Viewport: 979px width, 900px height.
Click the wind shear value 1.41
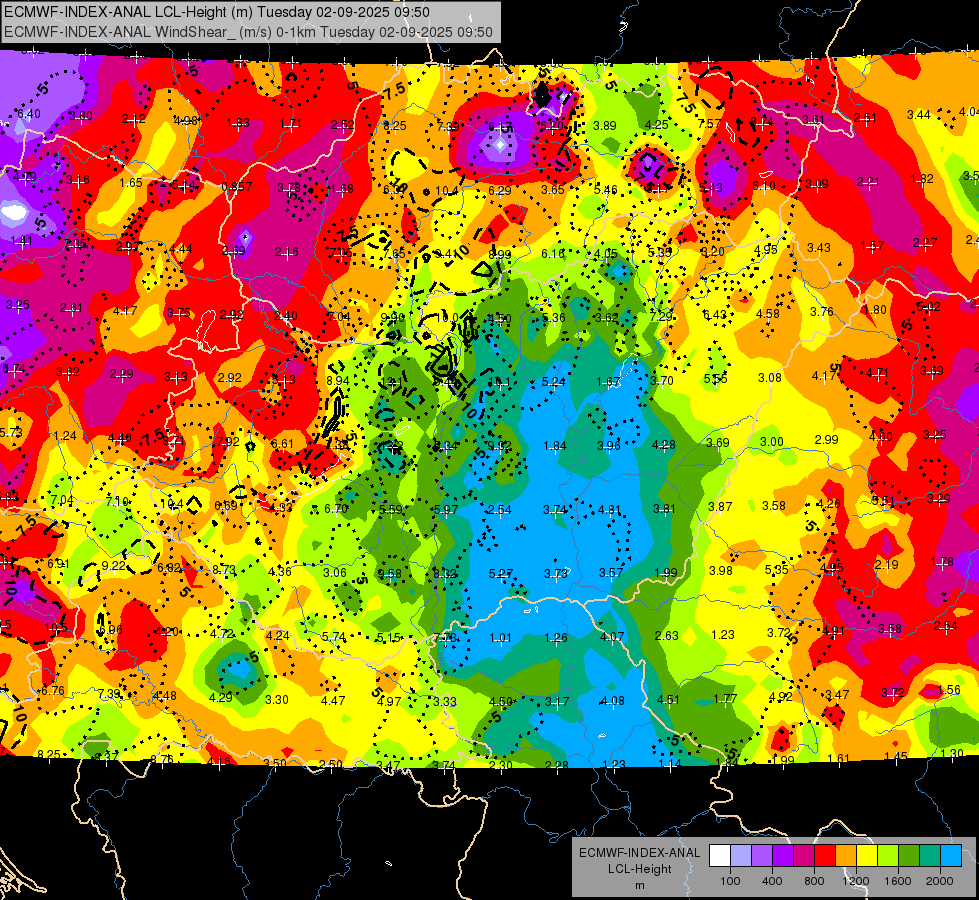click(21, 240)
